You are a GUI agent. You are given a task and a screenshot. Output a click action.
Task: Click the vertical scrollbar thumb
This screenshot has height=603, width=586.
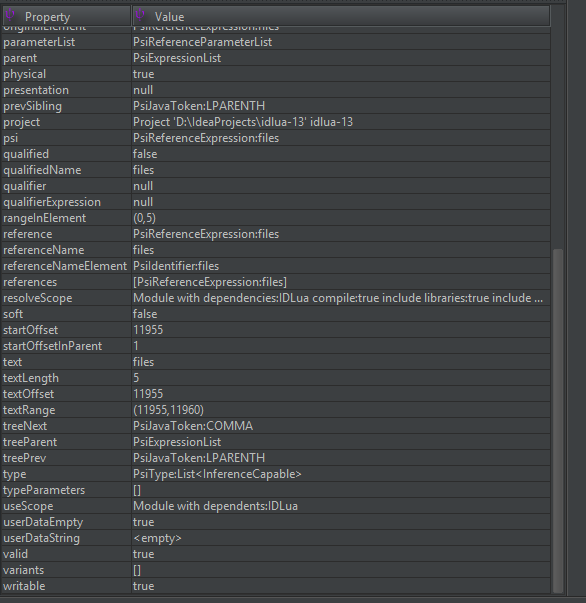(558, 421)
